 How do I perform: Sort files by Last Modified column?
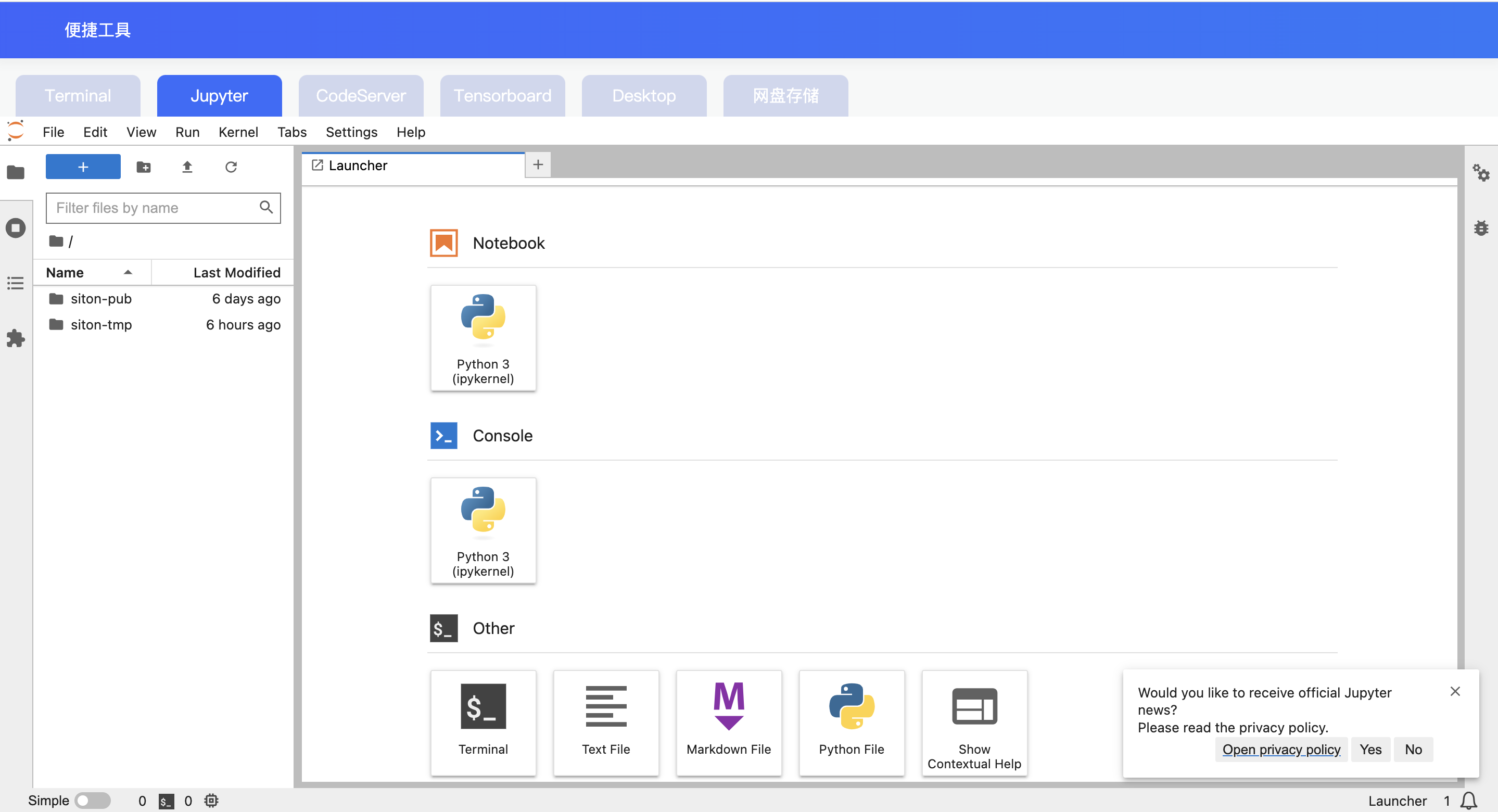click(x=222, y=272)
